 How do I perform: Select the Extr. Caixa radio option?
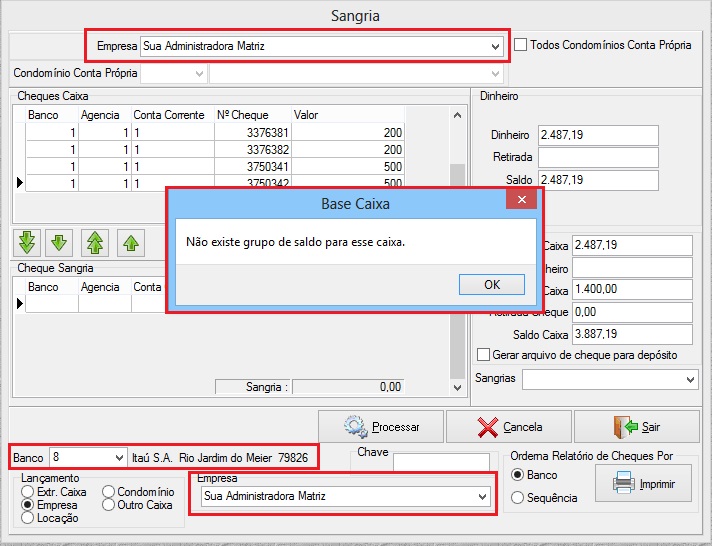[x=28, y=492]
